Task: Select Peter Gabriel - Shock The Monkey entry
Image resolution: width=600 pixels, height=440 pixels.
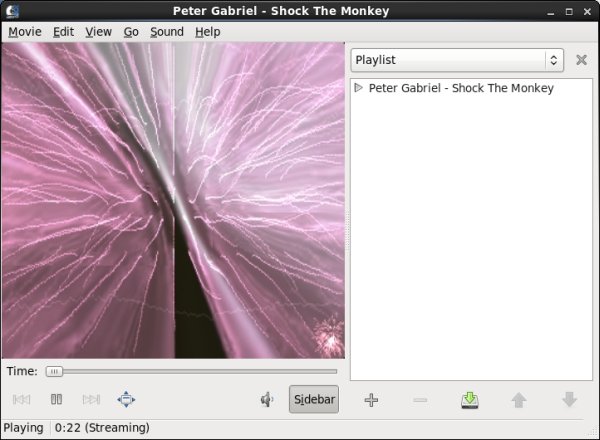Action: (x=460, y=88)
